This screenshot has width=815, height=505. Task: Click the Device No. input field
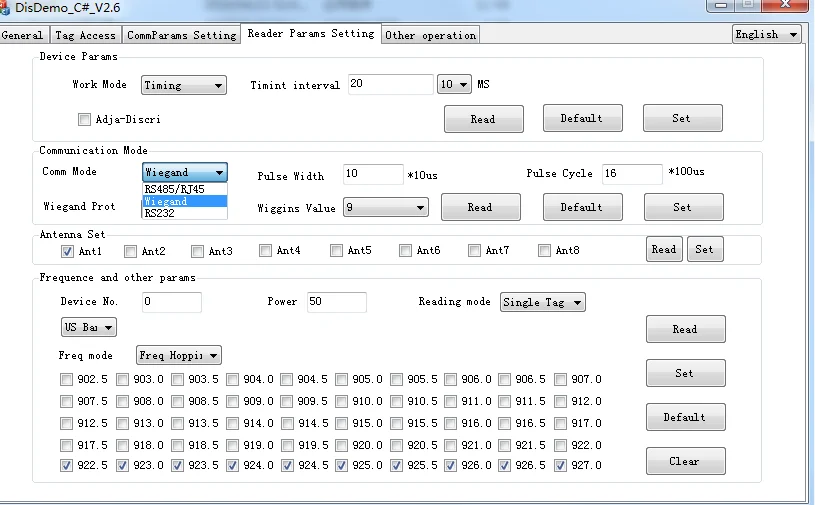pos(172,302)
